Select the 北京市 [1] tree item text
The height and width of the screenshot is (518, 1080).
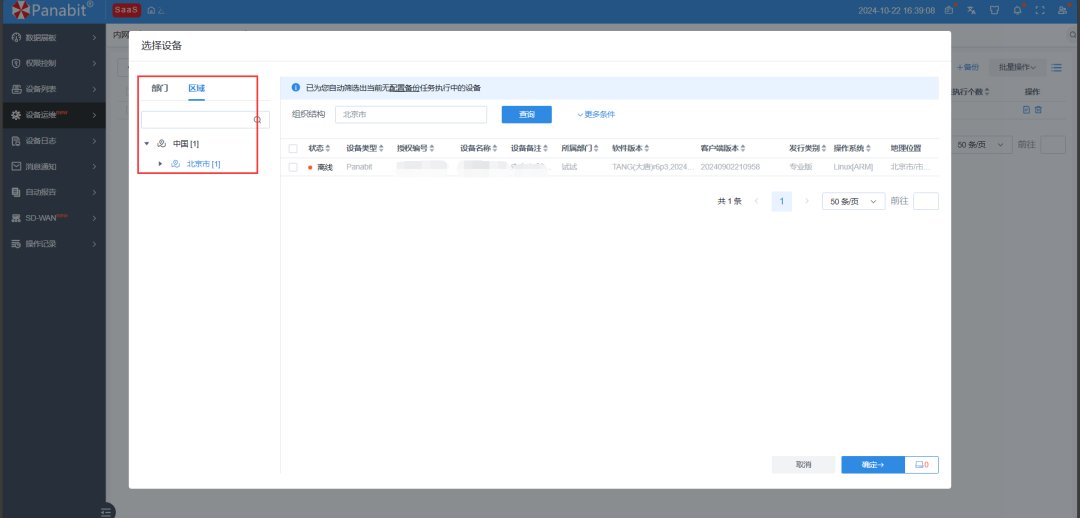203,164
